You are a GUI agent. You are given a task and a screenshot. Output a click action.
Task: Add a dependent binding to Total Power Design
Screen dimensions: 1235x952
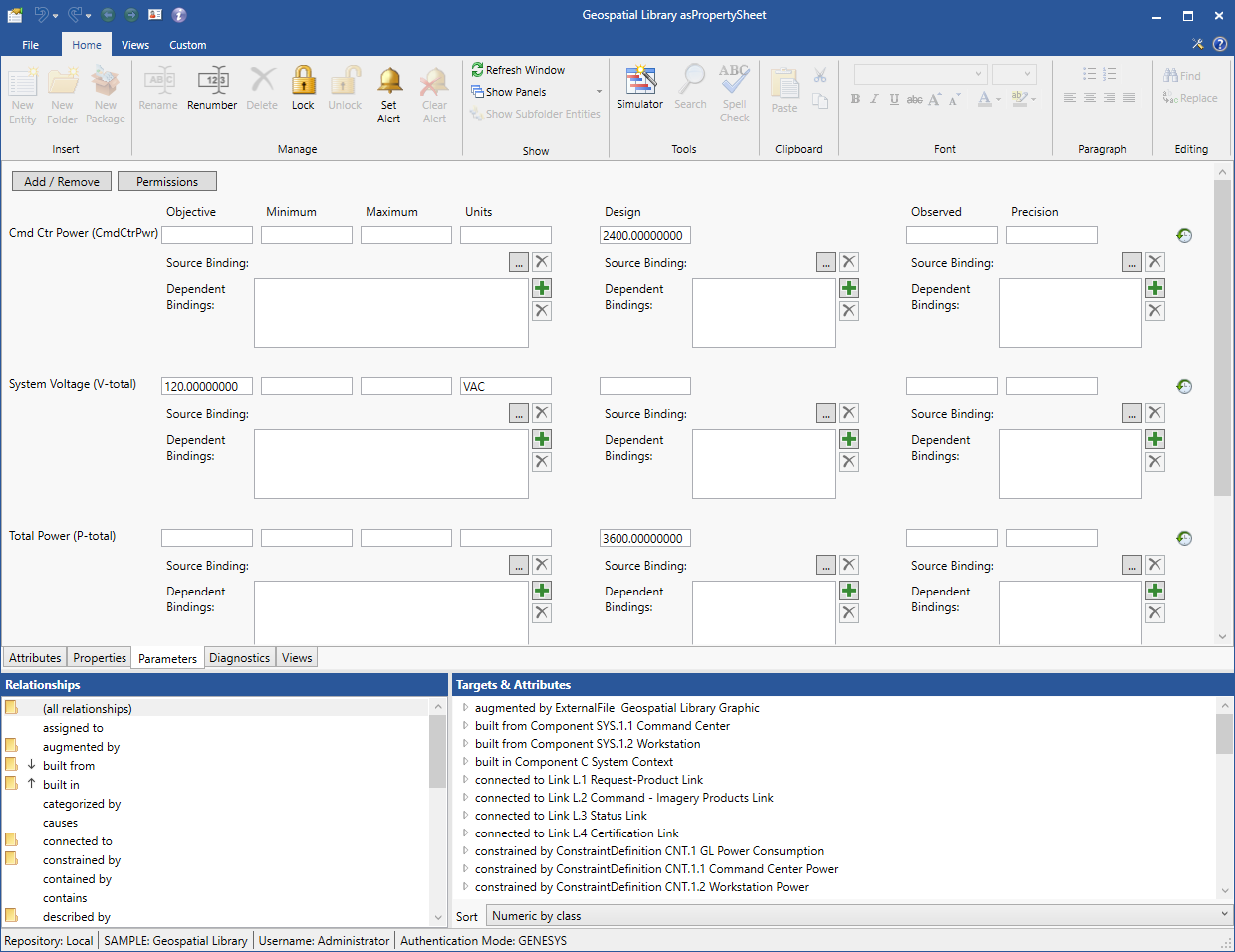(x=849, y=591)
